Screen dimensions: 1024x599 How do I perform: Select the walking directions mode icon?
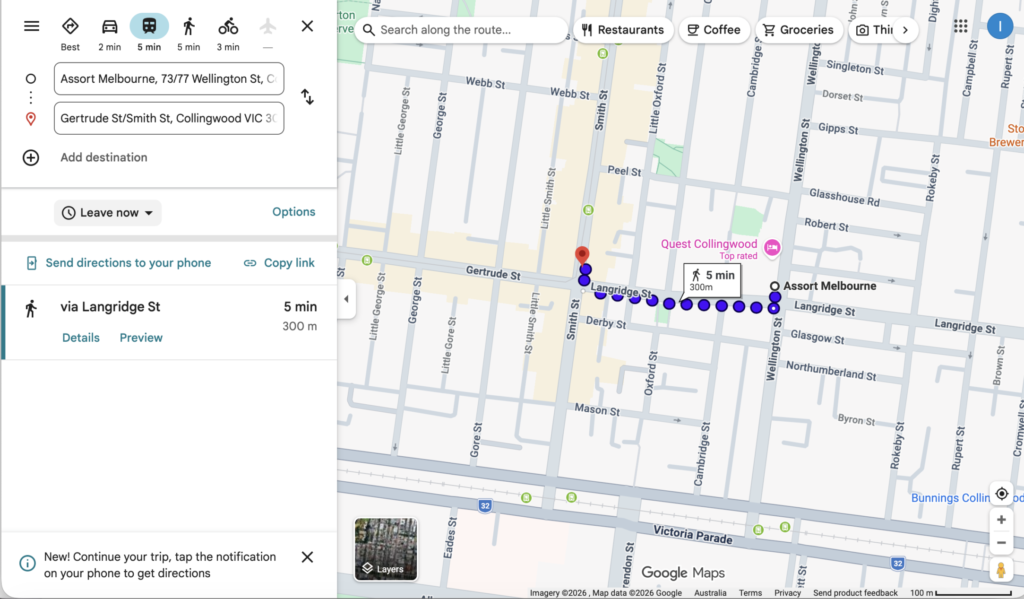pos(190,26)
